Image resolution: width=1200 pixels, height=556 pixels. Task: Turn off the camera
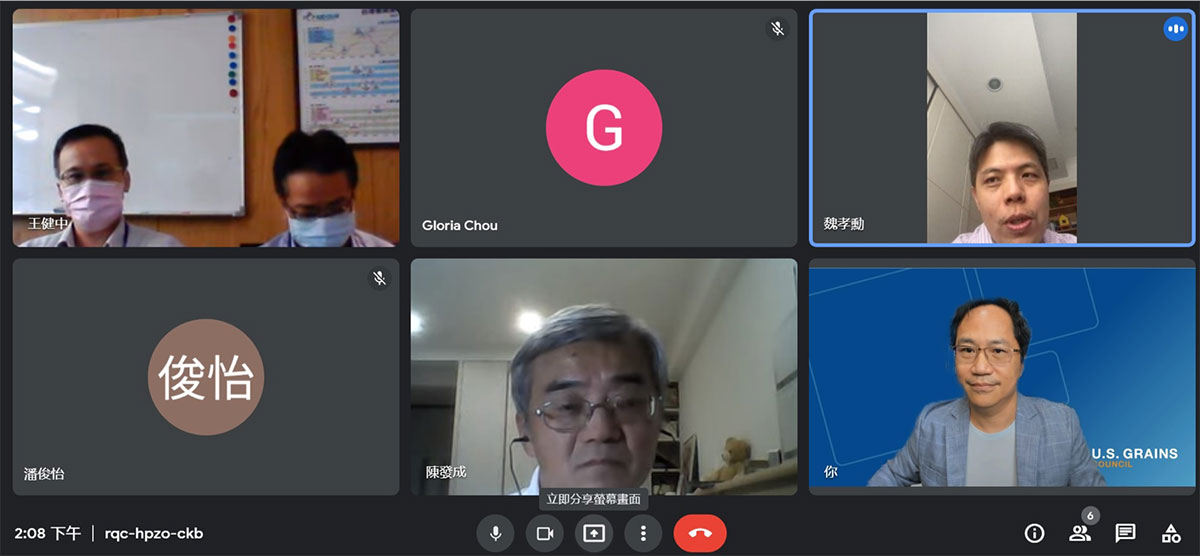coord(545,533)
